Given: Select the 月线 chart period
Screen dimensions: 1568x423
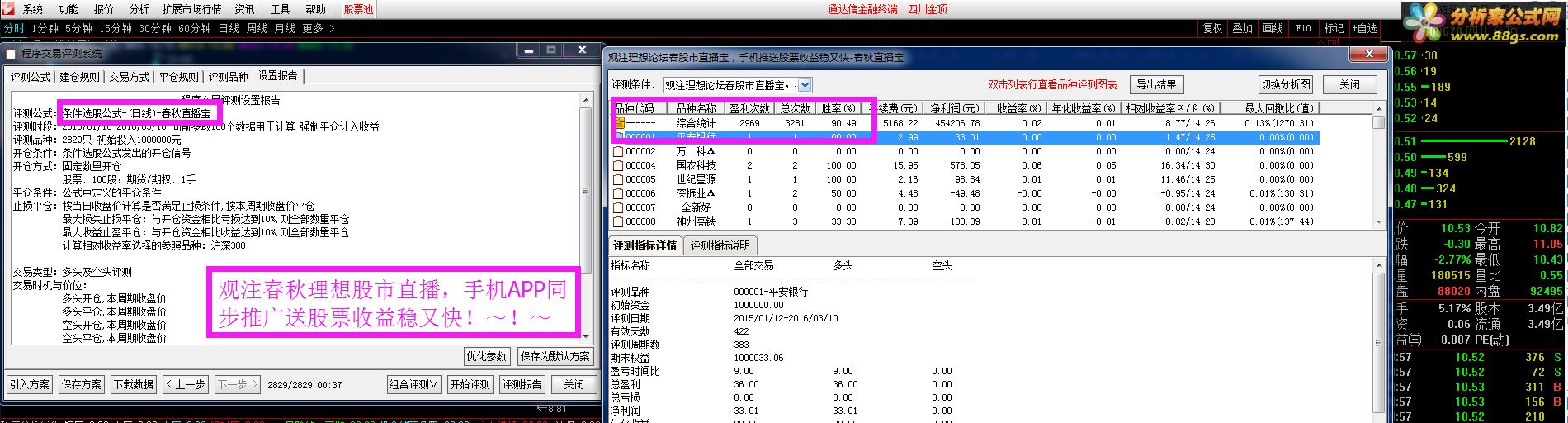Looking at the screenshot, I should (285, 28).
